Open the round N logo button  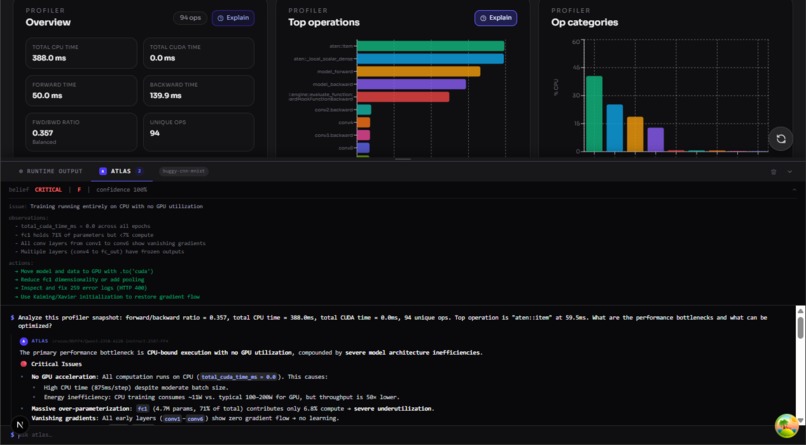pos(20,424)
